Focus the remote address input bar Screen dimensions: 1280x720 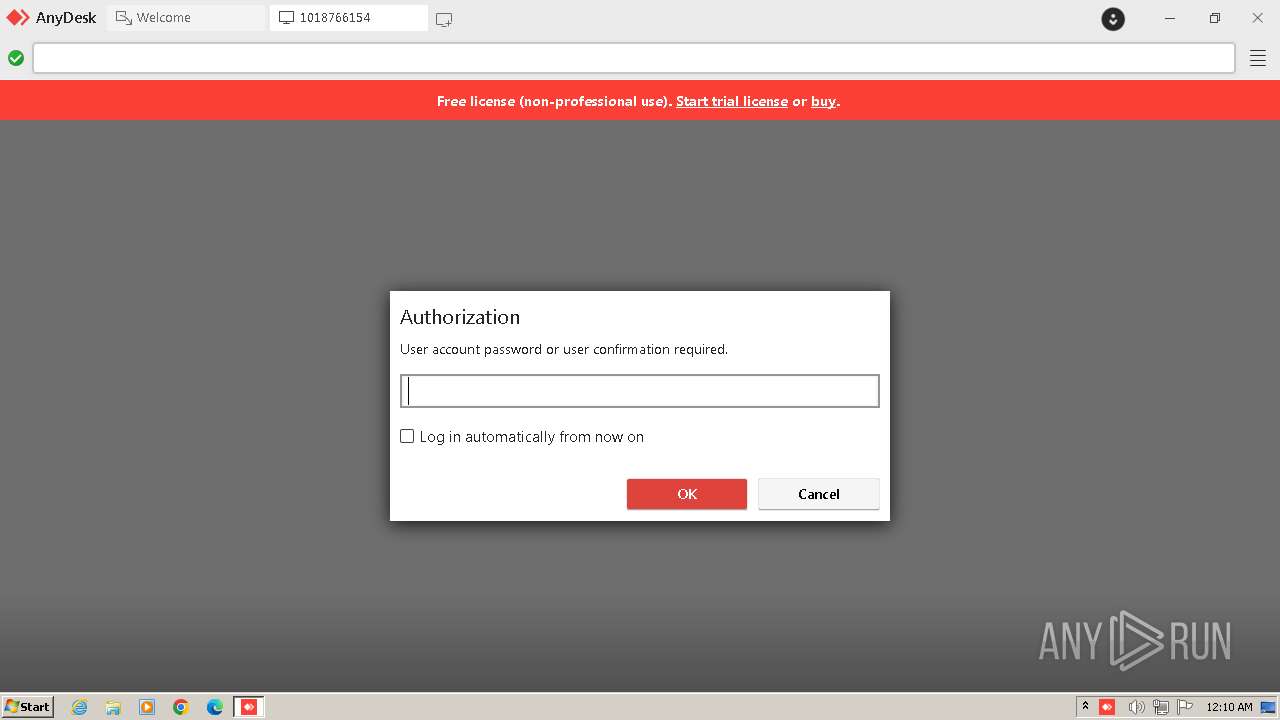click(634, 58)
